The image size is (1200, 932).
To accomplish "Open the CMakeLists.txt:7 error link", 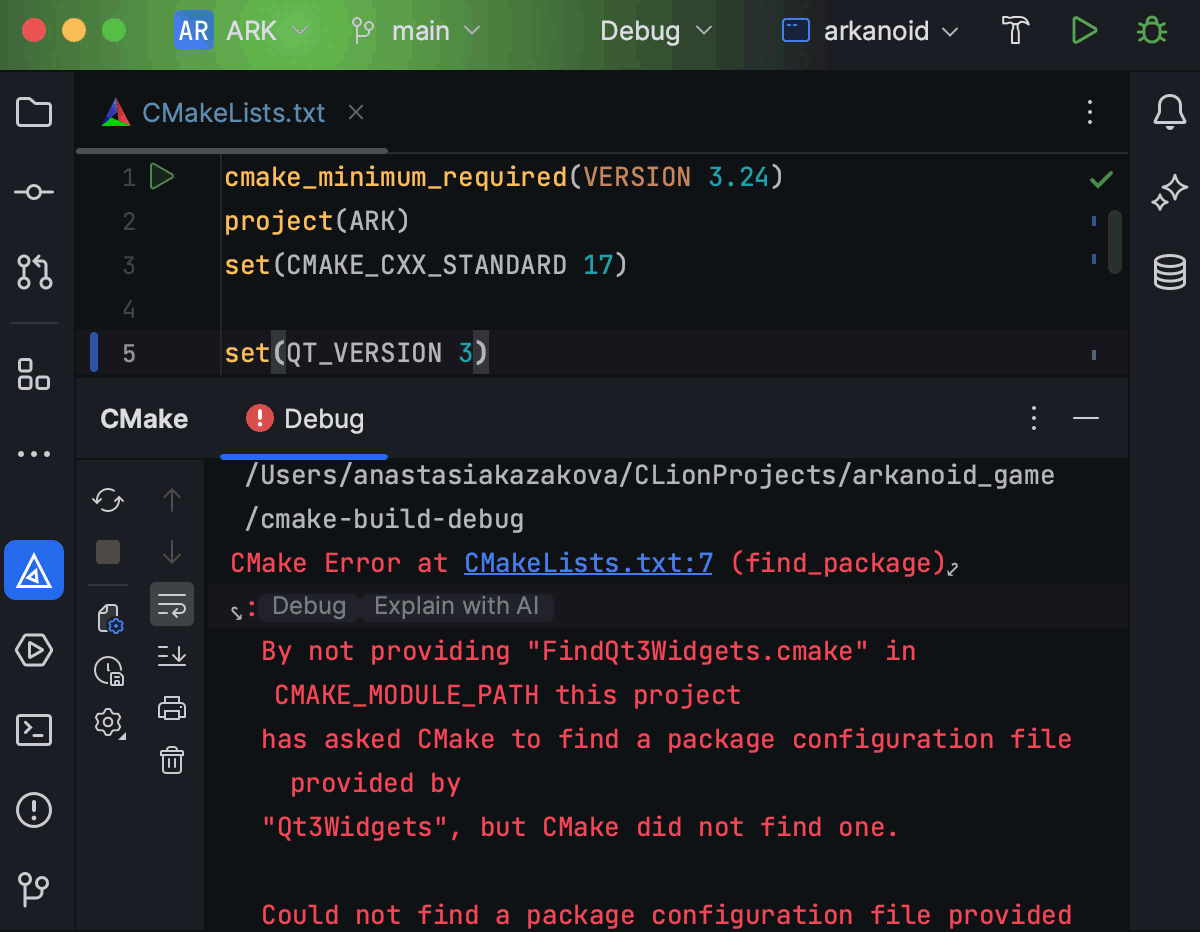I will click(588, 563).
